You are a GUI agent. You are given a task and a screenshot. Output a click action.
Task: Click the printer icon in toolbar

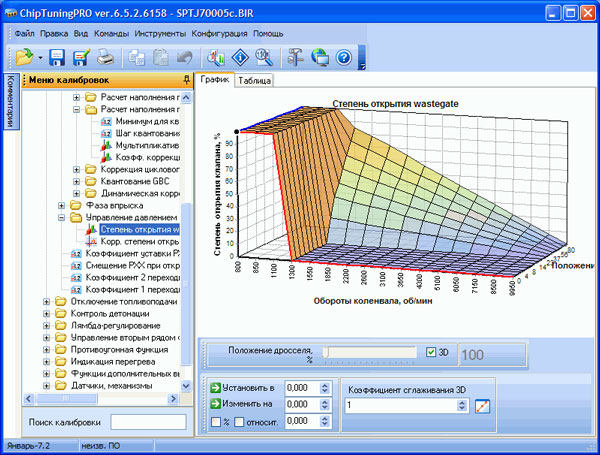pos(104,57)
